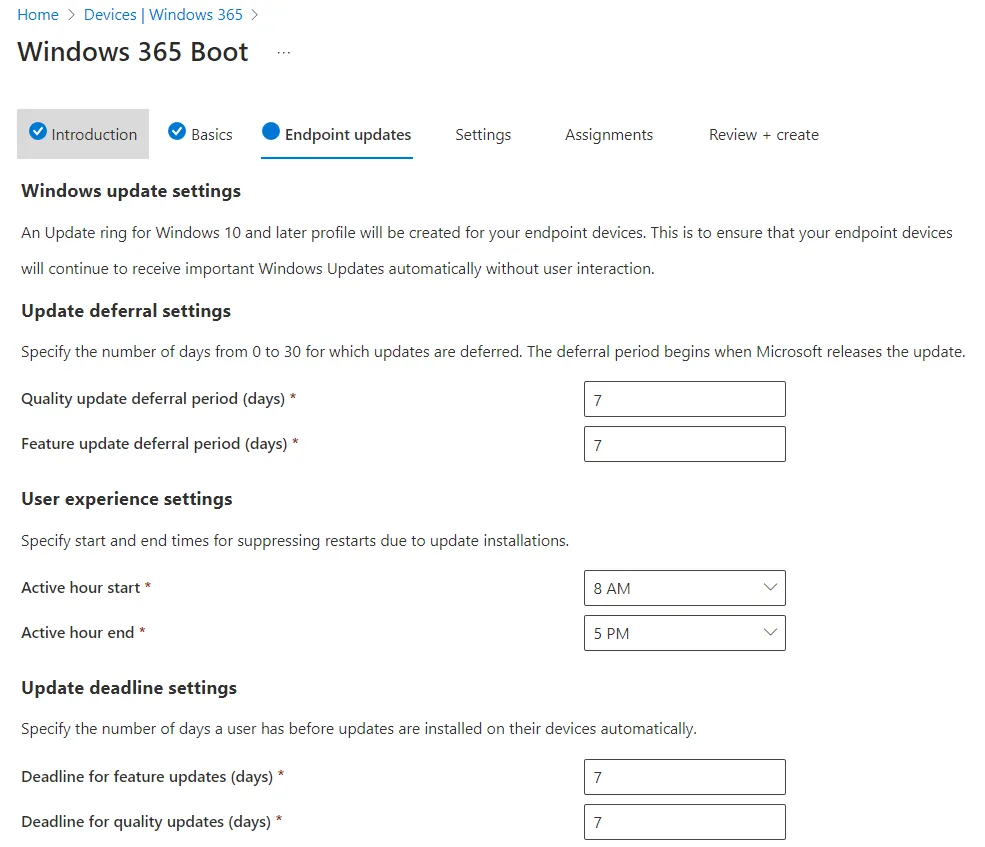Open the ellipsis menu beside Windows 365 Boot

(284, 53)
